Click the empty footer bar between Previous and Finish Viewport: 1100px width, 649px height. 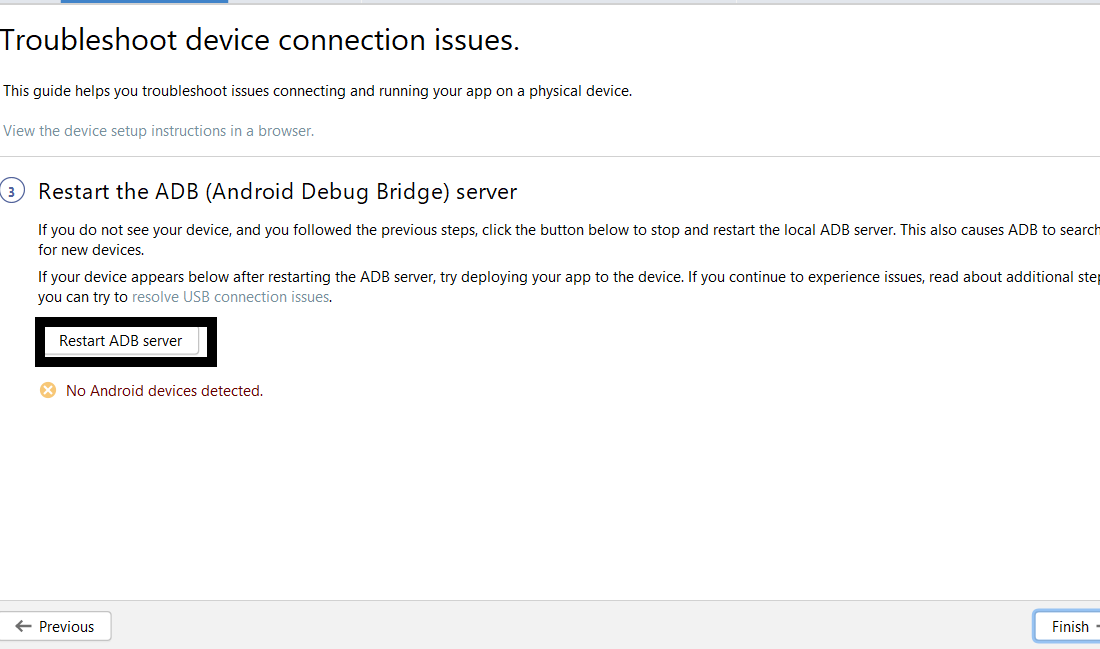point(570,626)
